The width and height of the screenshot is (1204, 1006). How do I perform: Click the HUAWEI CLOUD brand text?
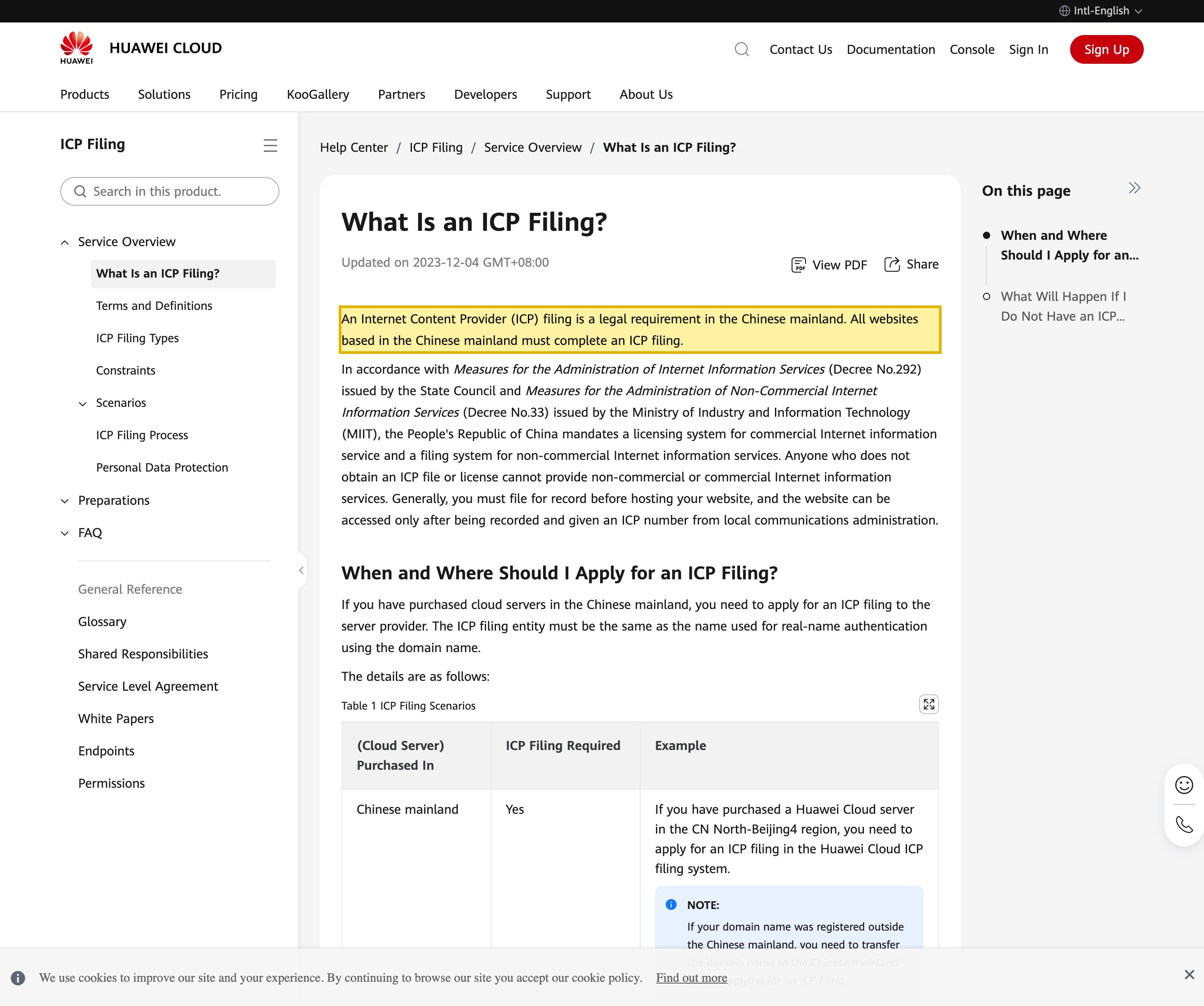[x=166, y=48]
